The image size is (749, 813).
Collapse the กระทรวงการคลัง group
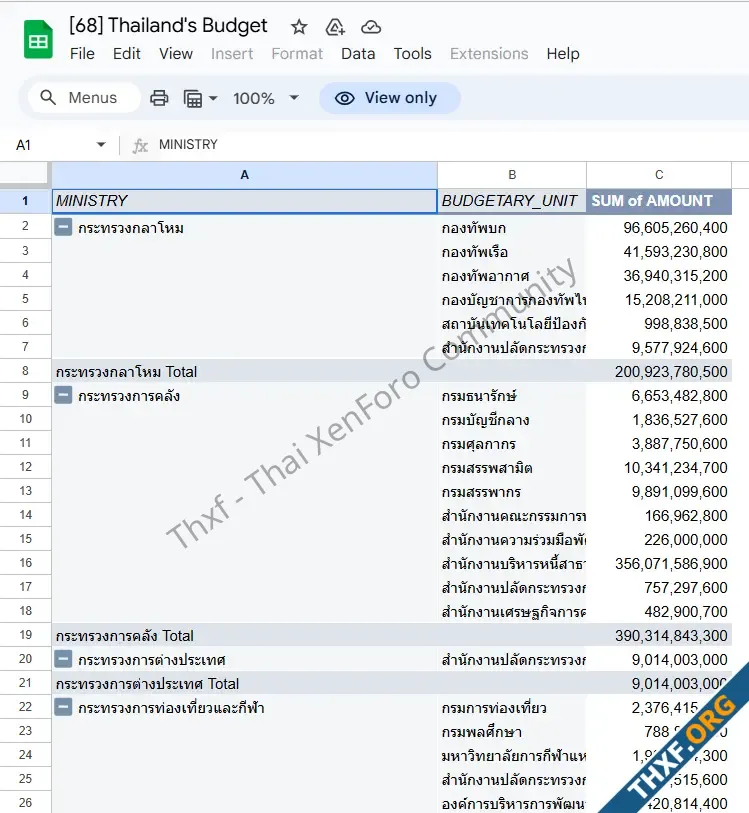pyautogui.click(x=63, y=396)
